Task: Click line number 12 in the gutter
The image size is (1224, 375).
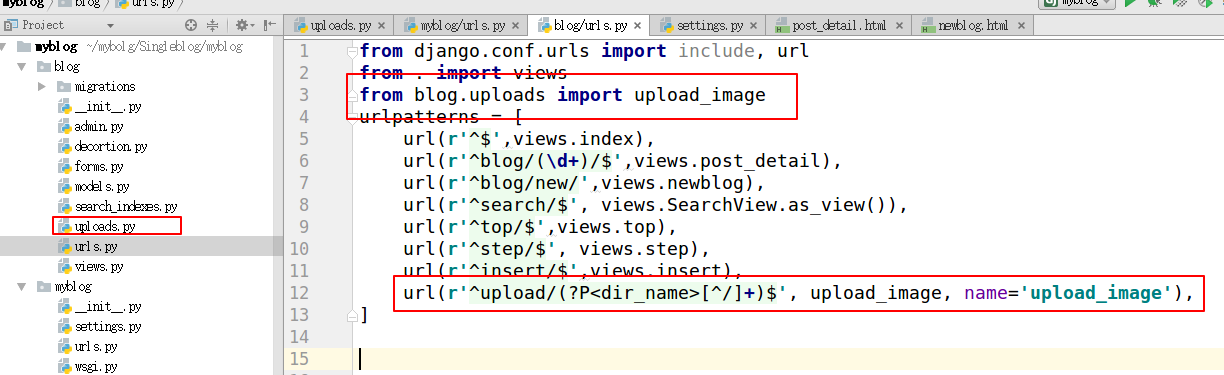Action: click(x=300, y=293)
